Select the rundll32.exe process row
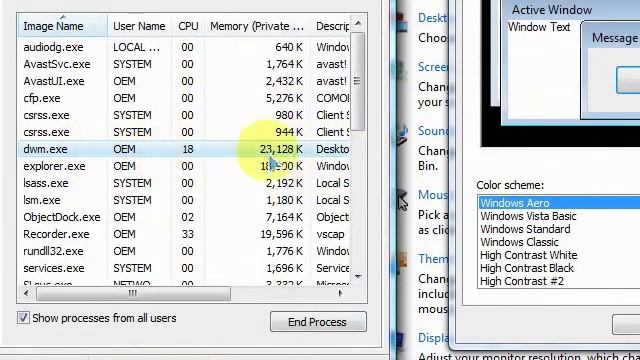This screenshot has height=360, width=640. (x=184, y=251)
